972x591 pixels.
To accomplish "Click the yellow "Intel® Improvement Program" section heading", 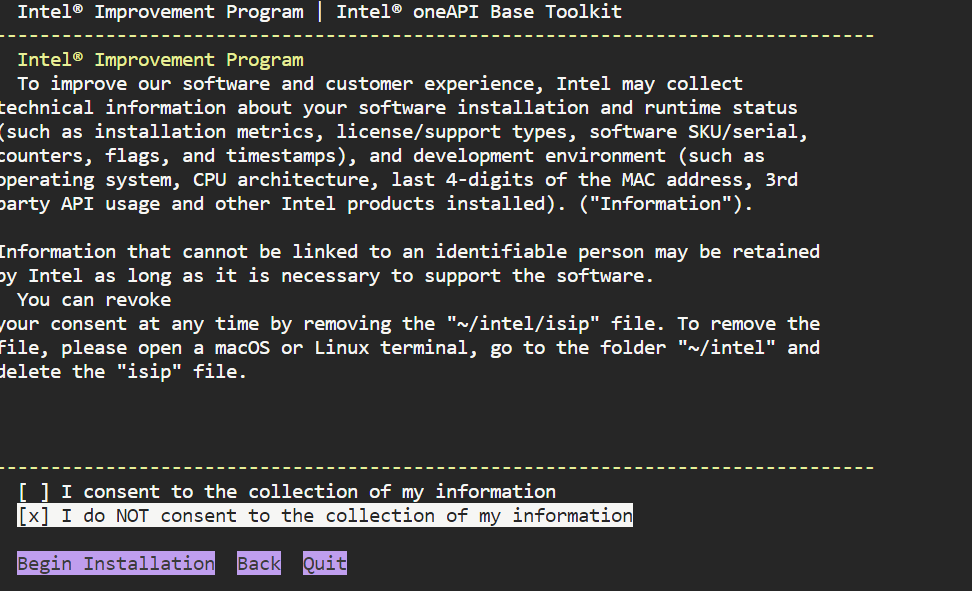I will (160, 60).
